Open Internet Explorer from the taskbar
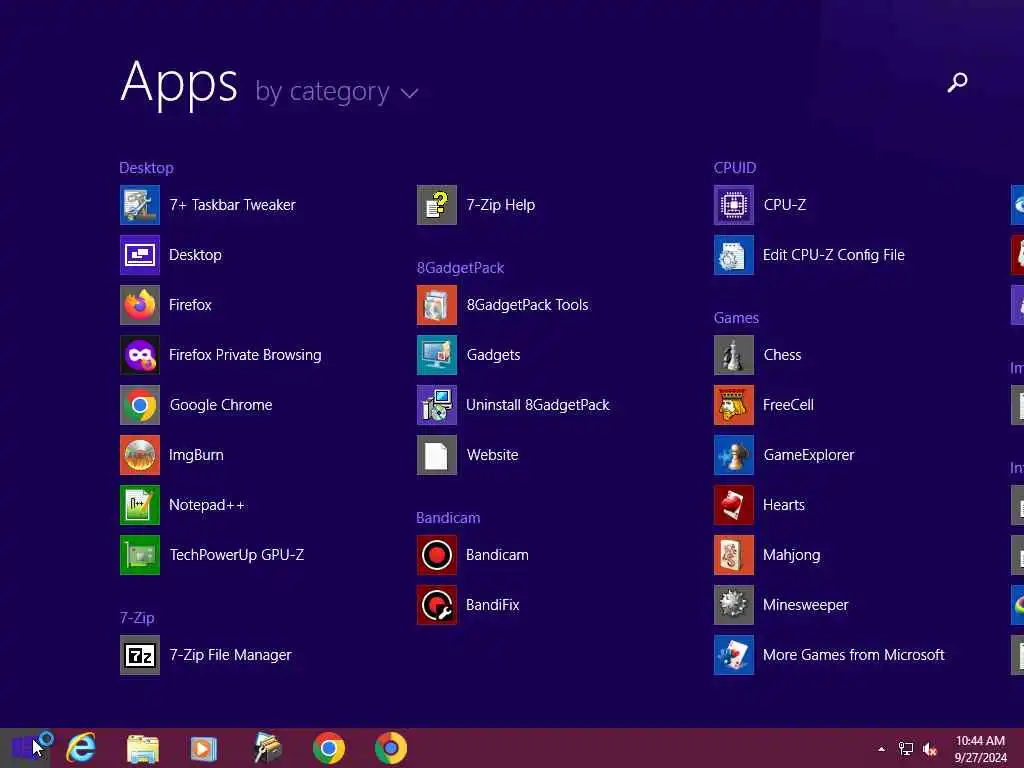Image resolution: width=1024 pixels, height=768 pixels. [81, 748]
